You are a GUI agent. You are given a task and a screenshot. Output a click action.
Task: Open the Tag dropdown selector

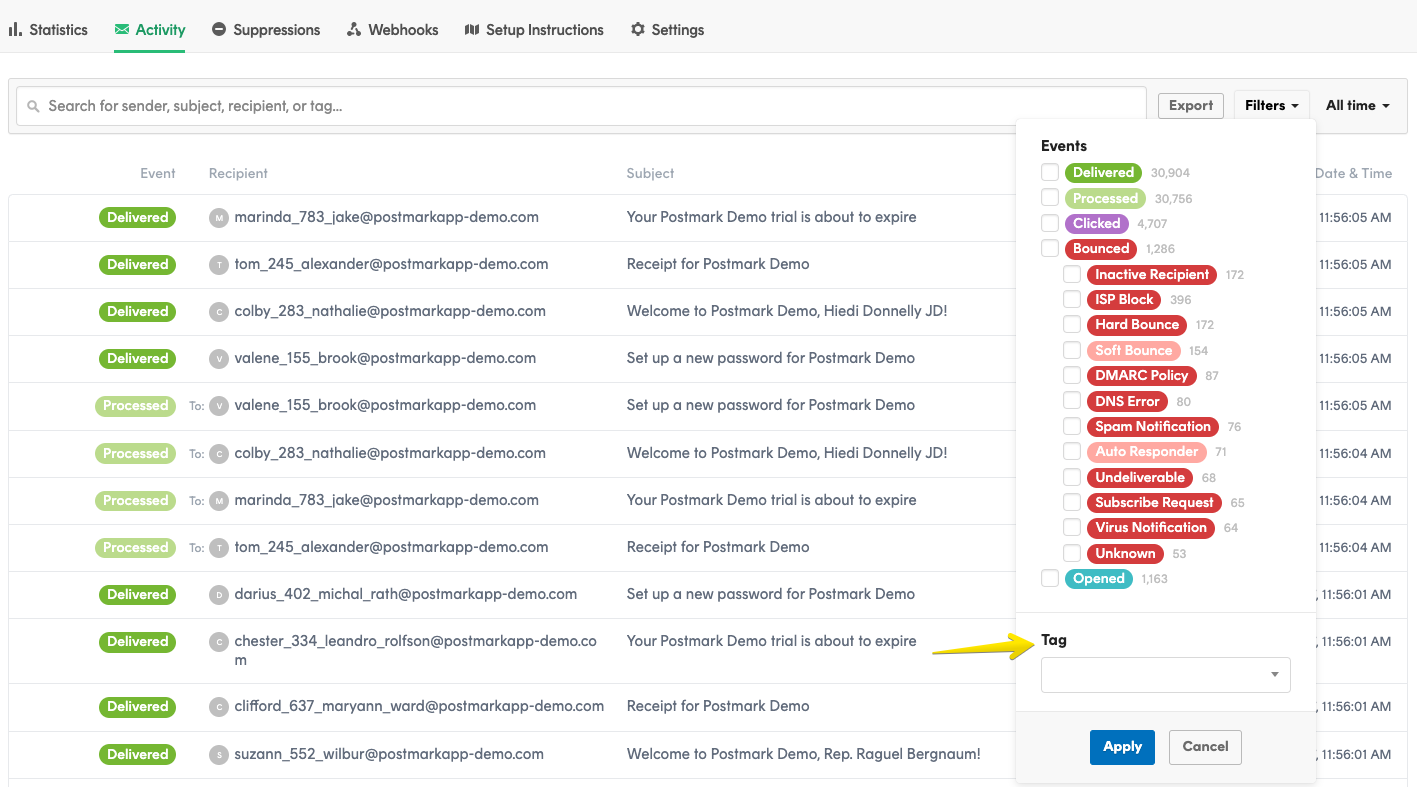1165,675
